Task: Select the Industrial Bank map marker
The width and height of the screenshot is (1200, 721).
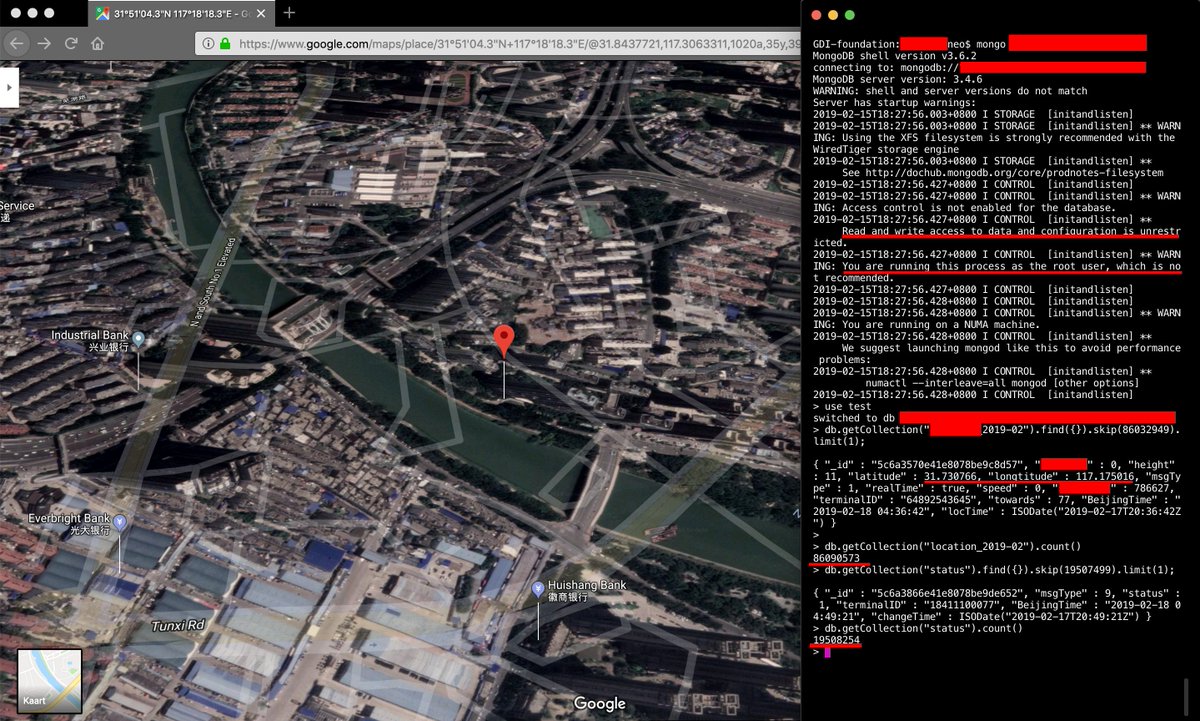Action: [x=138, y=340]
